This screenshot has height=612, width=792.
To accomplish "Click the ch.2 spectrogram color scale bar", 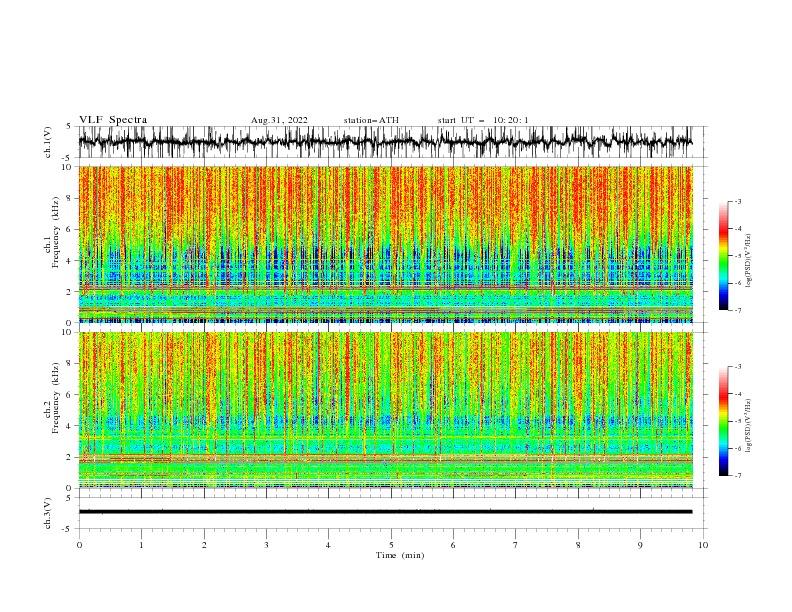I will pyautogui.click(x=723, y=421).
